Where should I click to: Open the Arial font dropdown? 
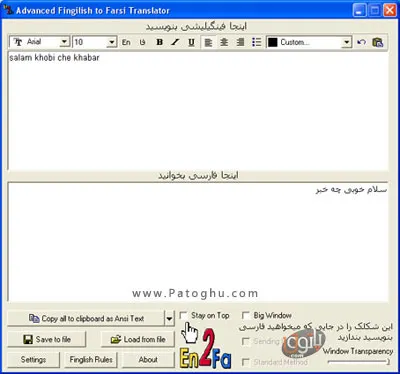click(x=64, y=42)
